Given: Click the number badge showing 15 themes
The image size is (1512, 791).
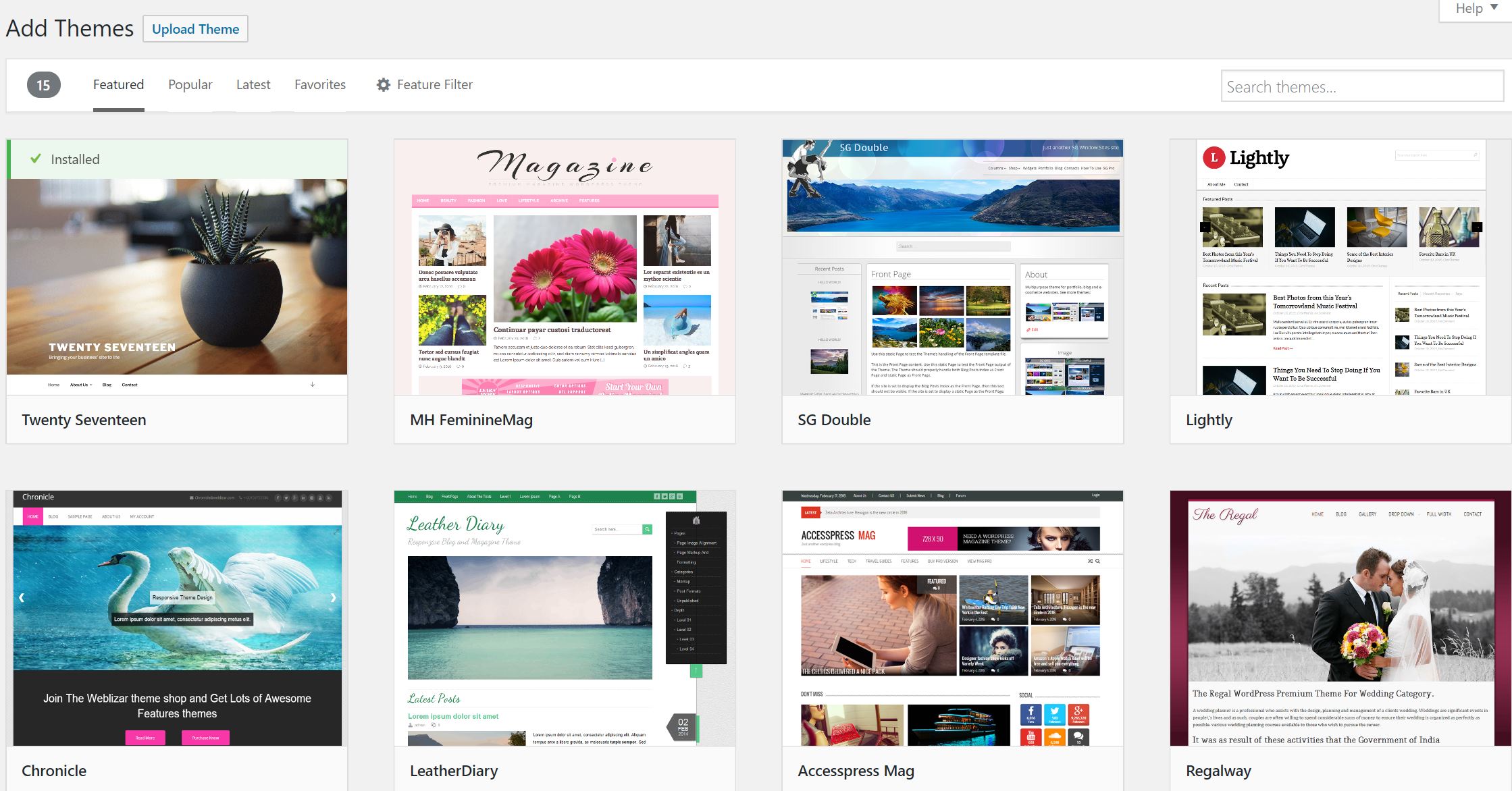Looking at the screenshot, I should (43, 84).
